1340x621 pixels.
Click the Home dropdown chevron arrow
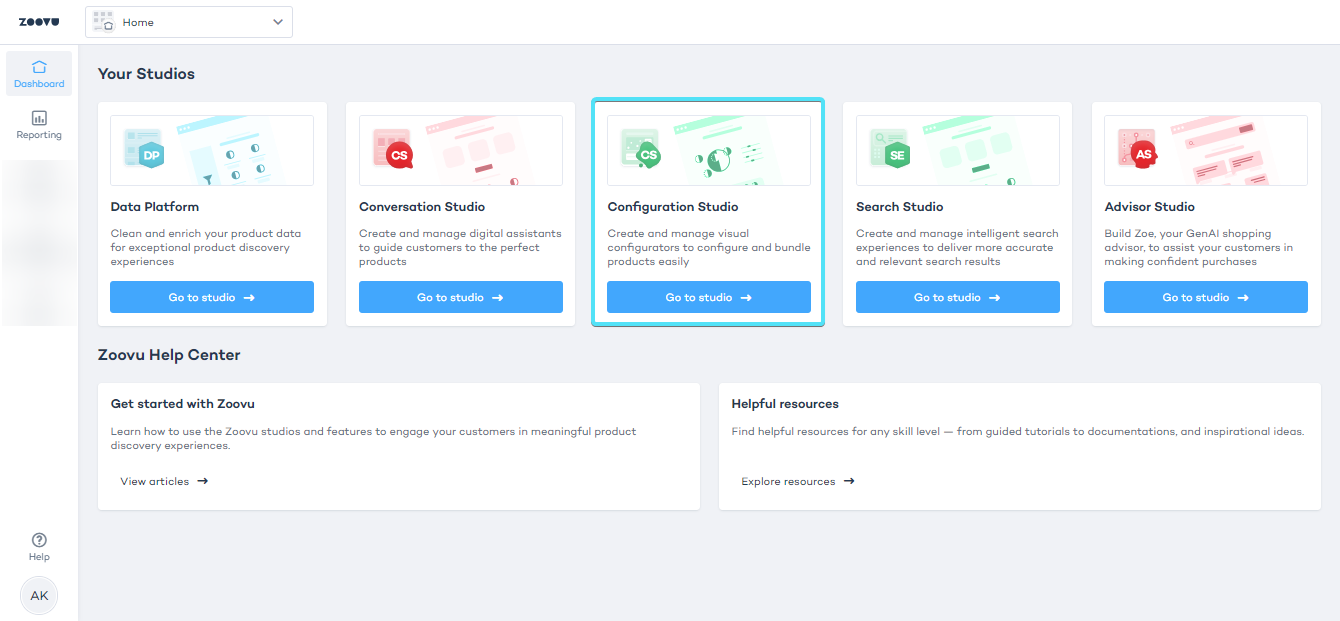[x=278, y=22]
